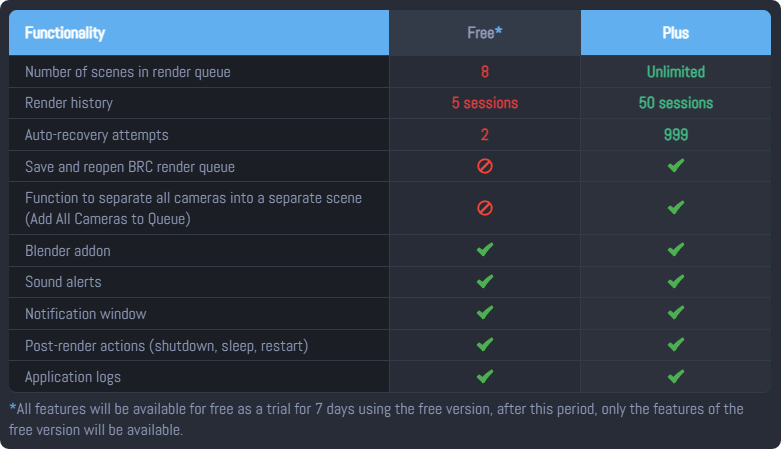This screenshot has width=781, height=449.
Task: Click the red 5 sessions value
Action: coord(485,103)
